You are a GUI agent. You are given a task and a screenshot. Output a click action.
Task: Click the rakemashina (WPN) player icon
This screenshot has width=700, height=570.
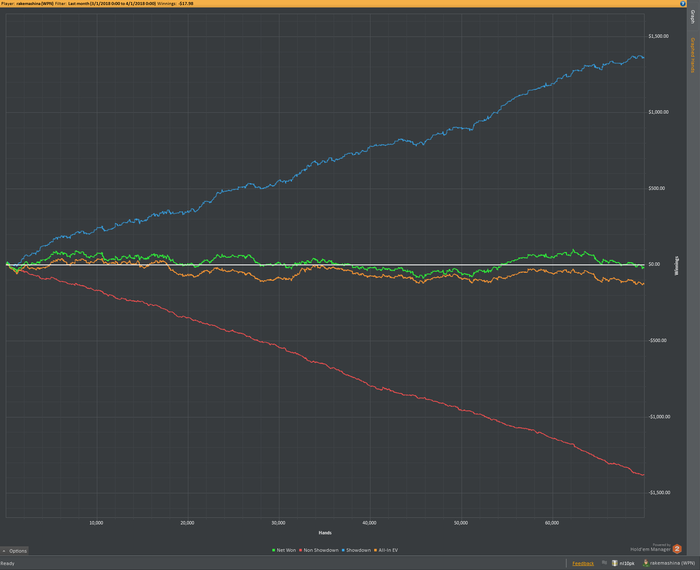click(646, 563)
